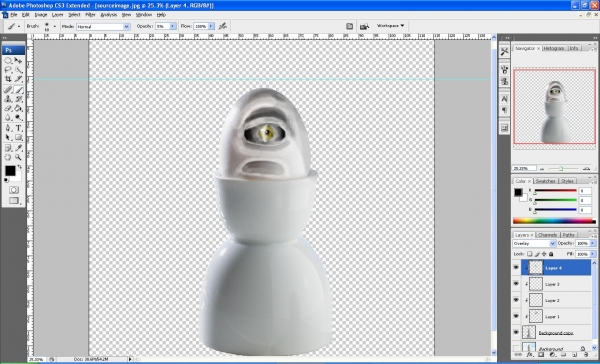
Task: Select the History Brush tool
Action: point(18,99)
